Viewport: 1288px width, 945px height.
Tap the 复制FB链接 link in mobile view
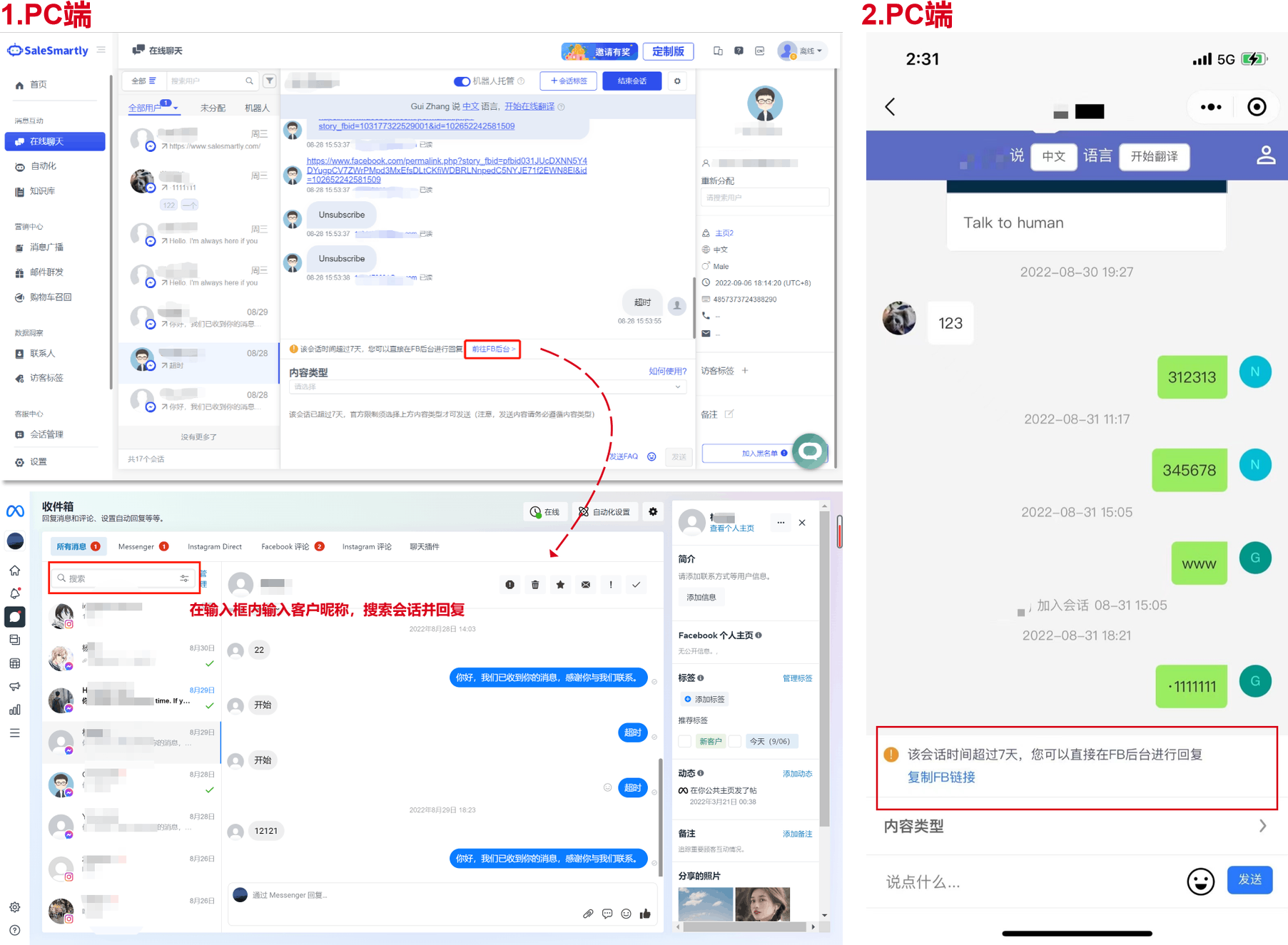pos(941,777)
